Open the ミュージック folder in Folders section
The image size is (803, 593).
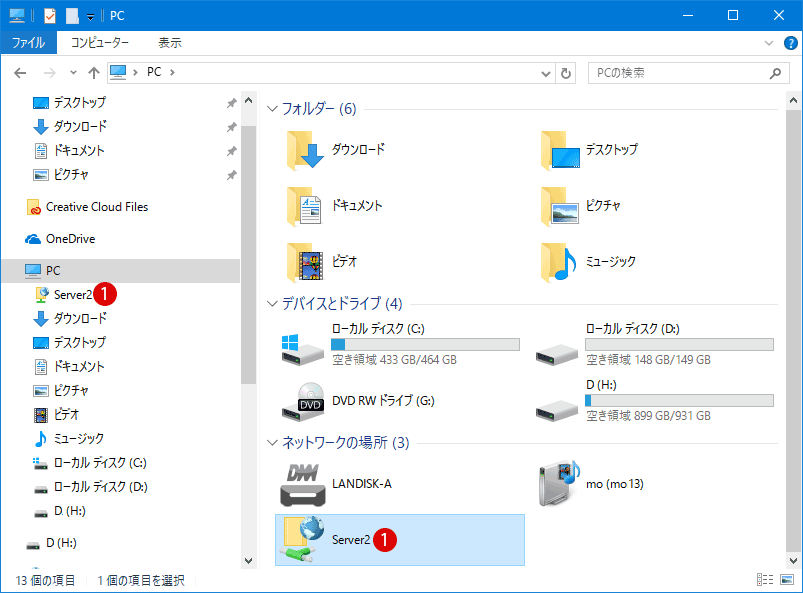click(588, 262)
